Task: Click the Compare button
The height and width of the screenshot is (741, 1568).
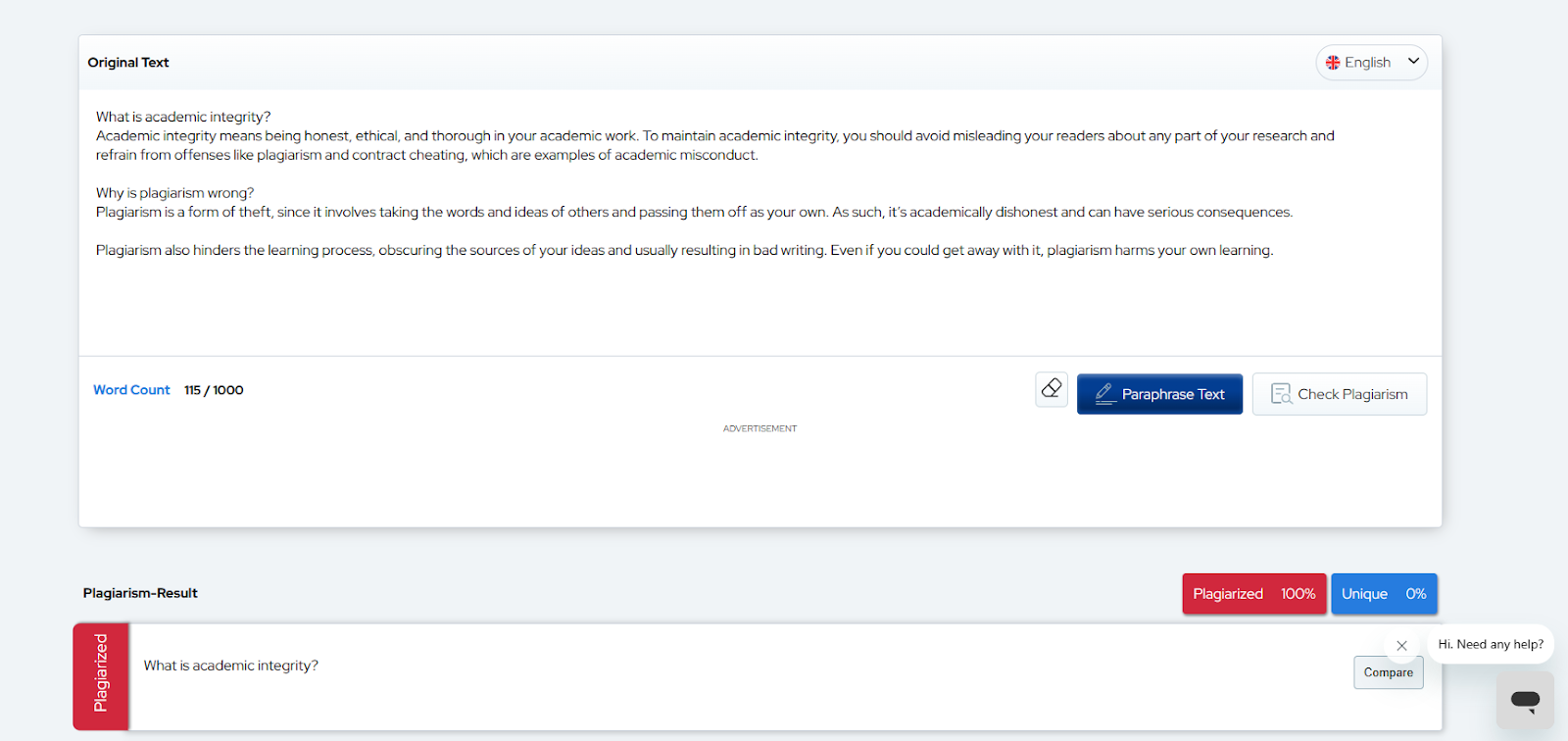Action: 1388,672
